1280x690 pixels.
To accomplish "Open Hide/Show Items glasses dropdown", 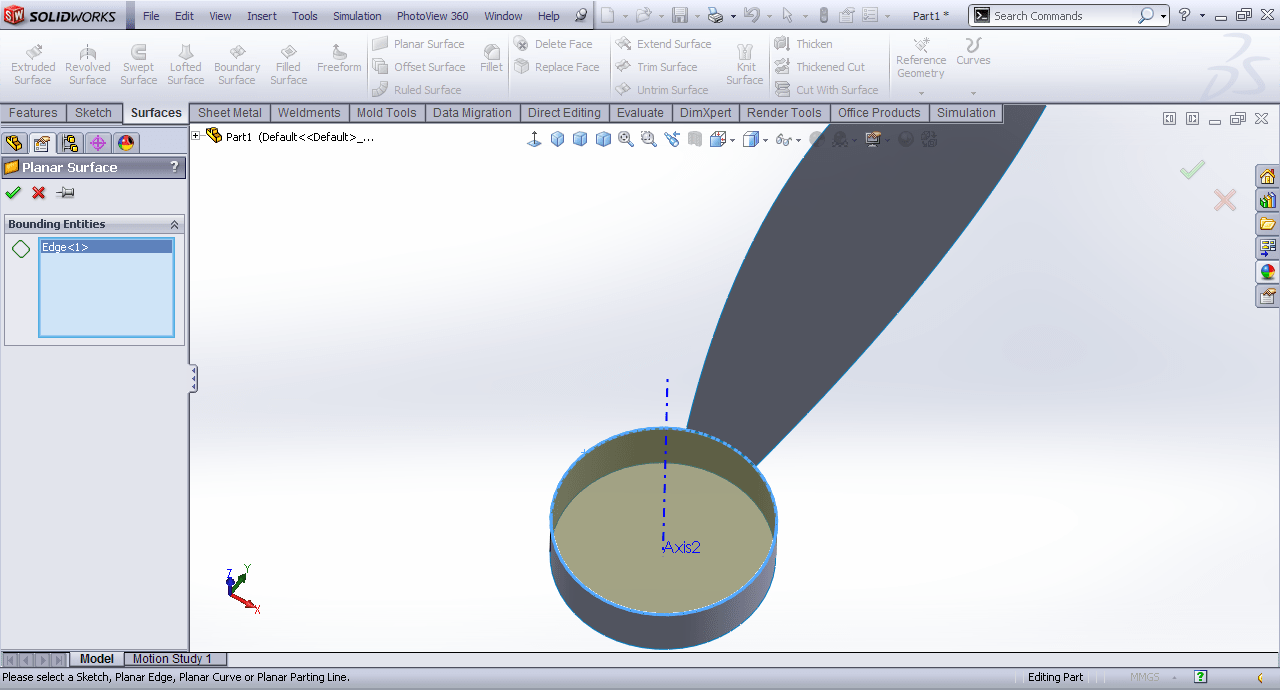I will [789, 139].
